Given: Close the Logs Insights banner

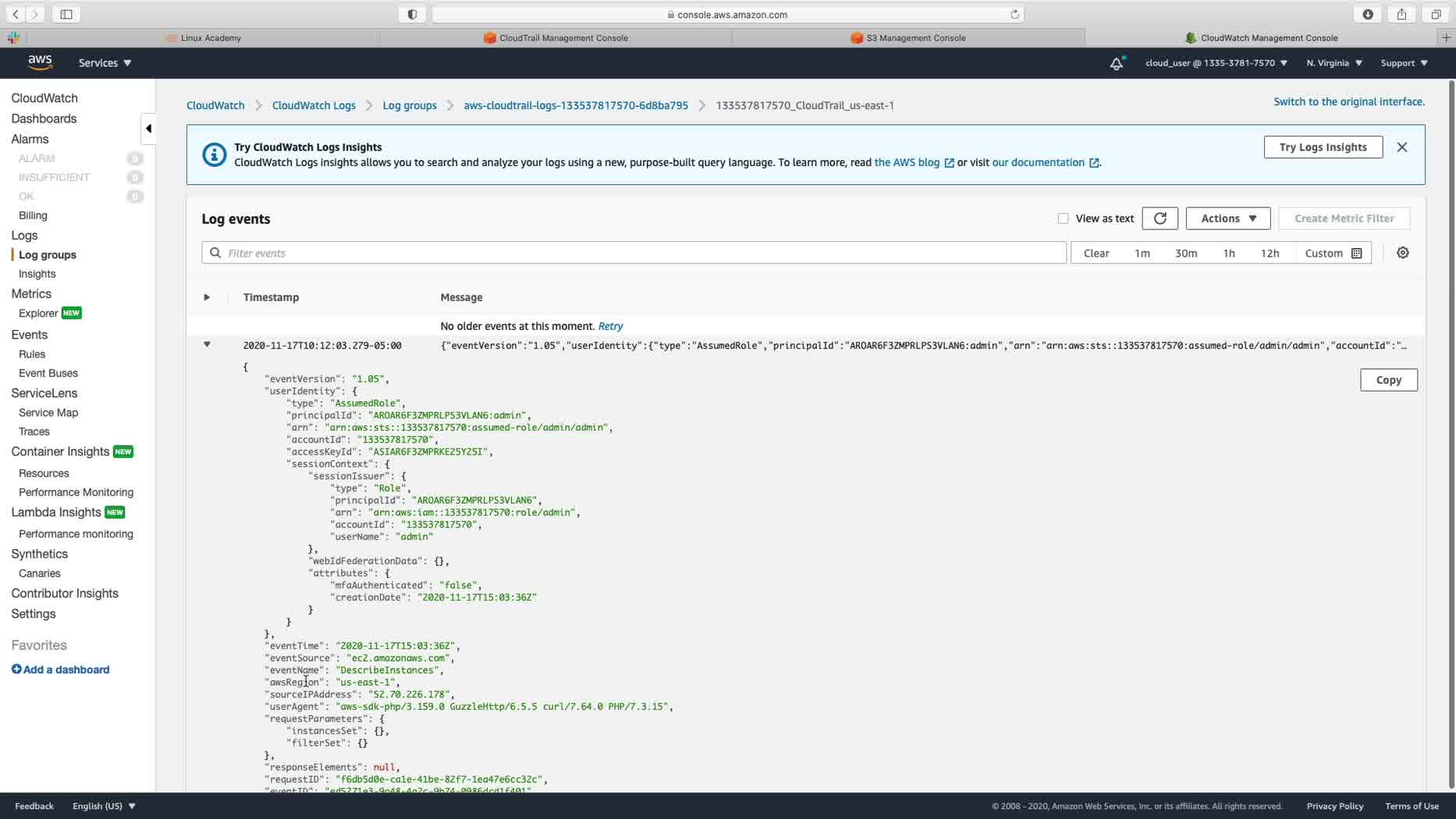Looking at the screenshot, I should click(1402, 147).
